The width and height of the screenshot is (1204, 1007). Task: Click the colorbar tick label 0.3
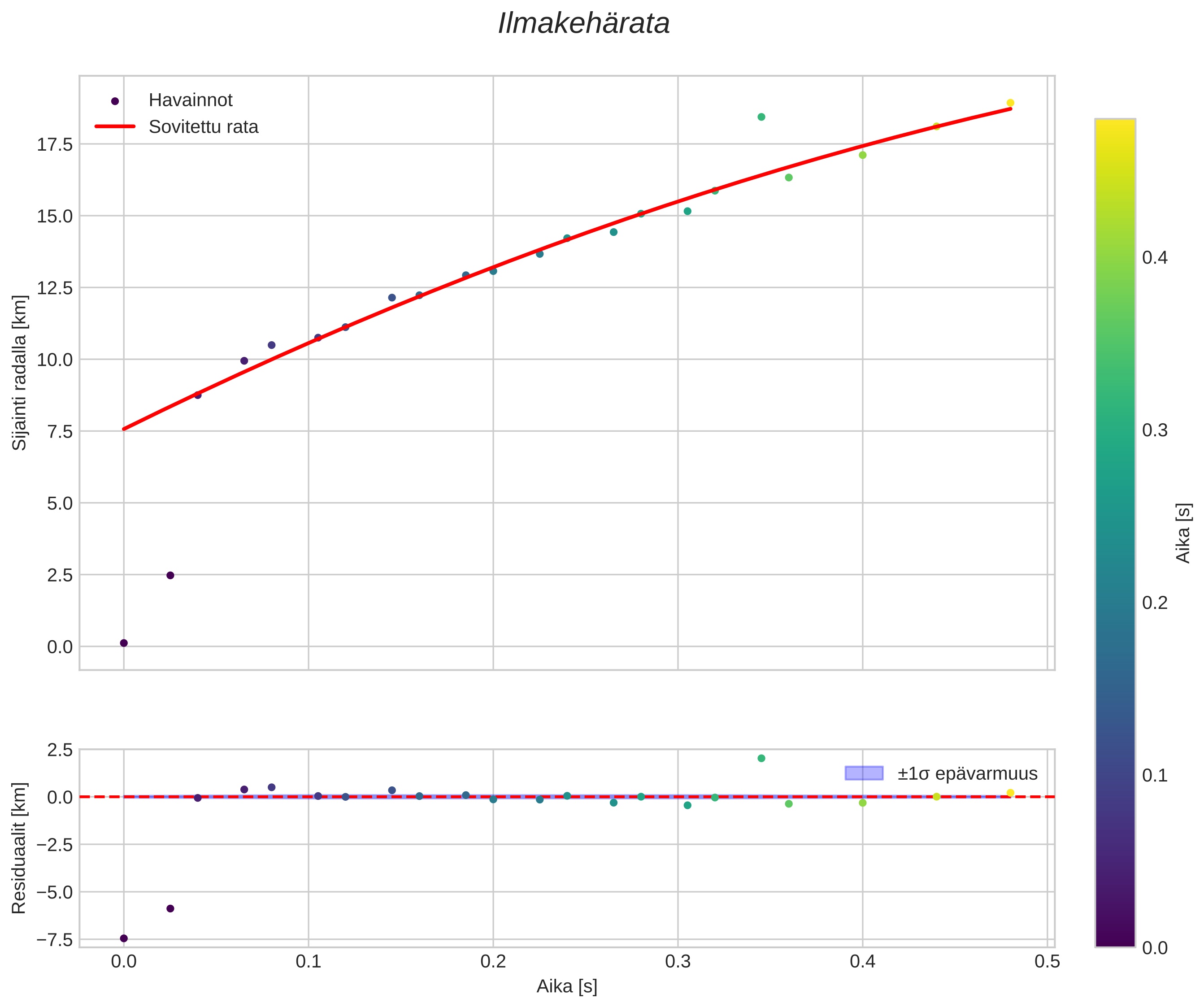pyautogui.click(x=1155, y=430)
